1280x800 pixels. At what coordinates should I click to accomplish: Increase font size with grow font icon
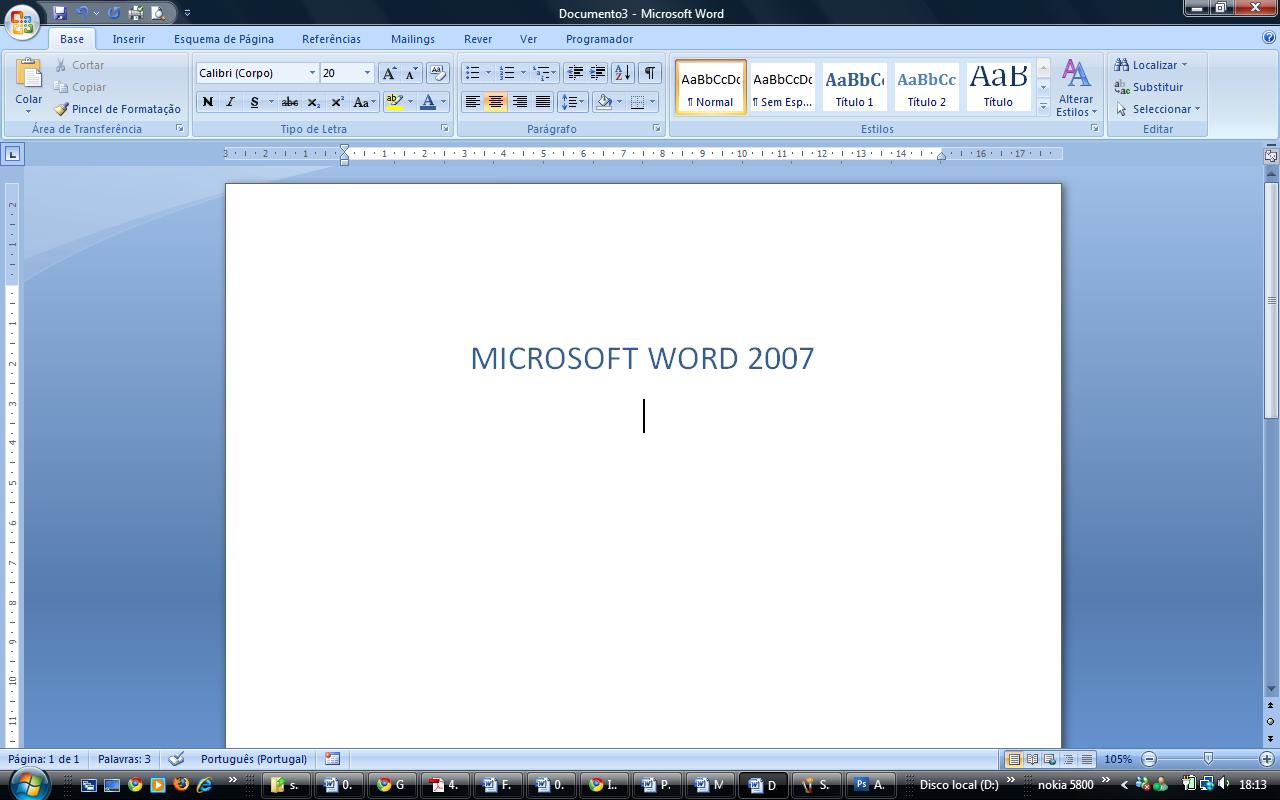389,73
